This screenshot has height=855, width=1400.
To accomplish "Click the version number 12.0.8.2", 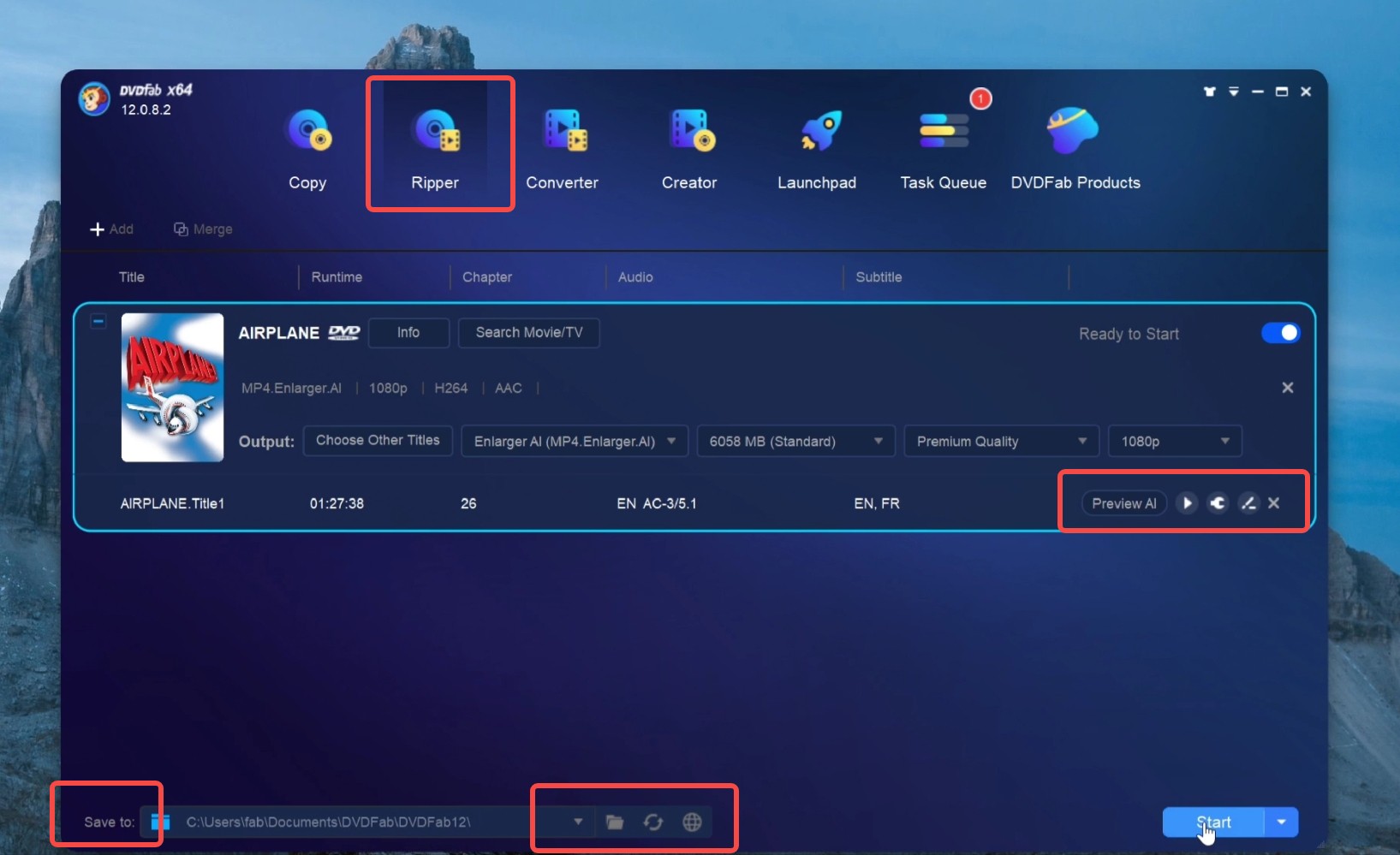I will [146, 110].
